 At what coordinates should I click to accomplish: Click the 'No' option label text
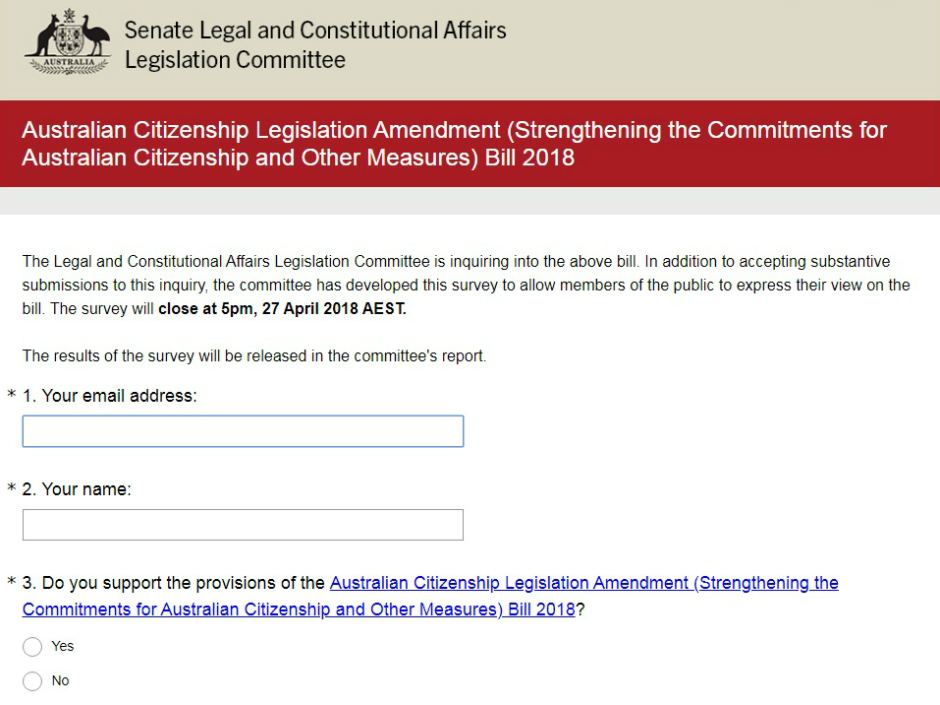pos(61,680)
